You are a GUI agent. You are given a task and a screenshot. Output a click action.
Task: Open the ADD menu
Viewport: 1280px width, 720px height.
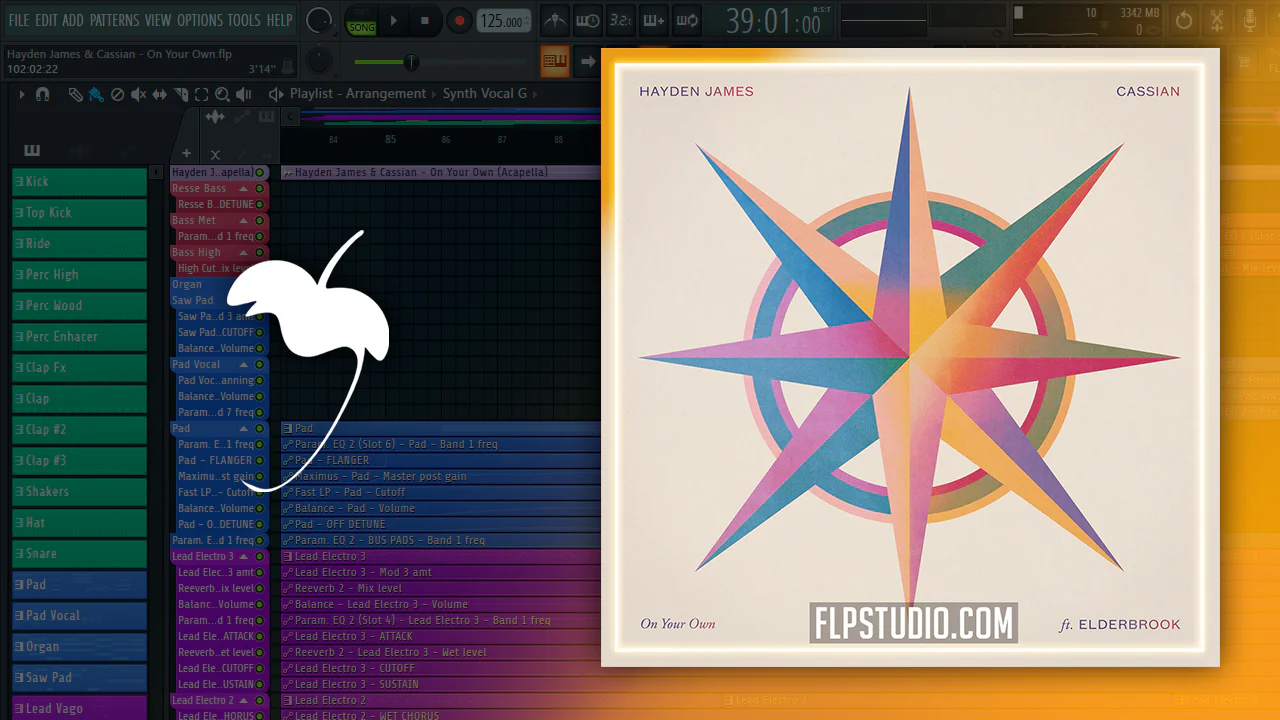coord(73,20)
